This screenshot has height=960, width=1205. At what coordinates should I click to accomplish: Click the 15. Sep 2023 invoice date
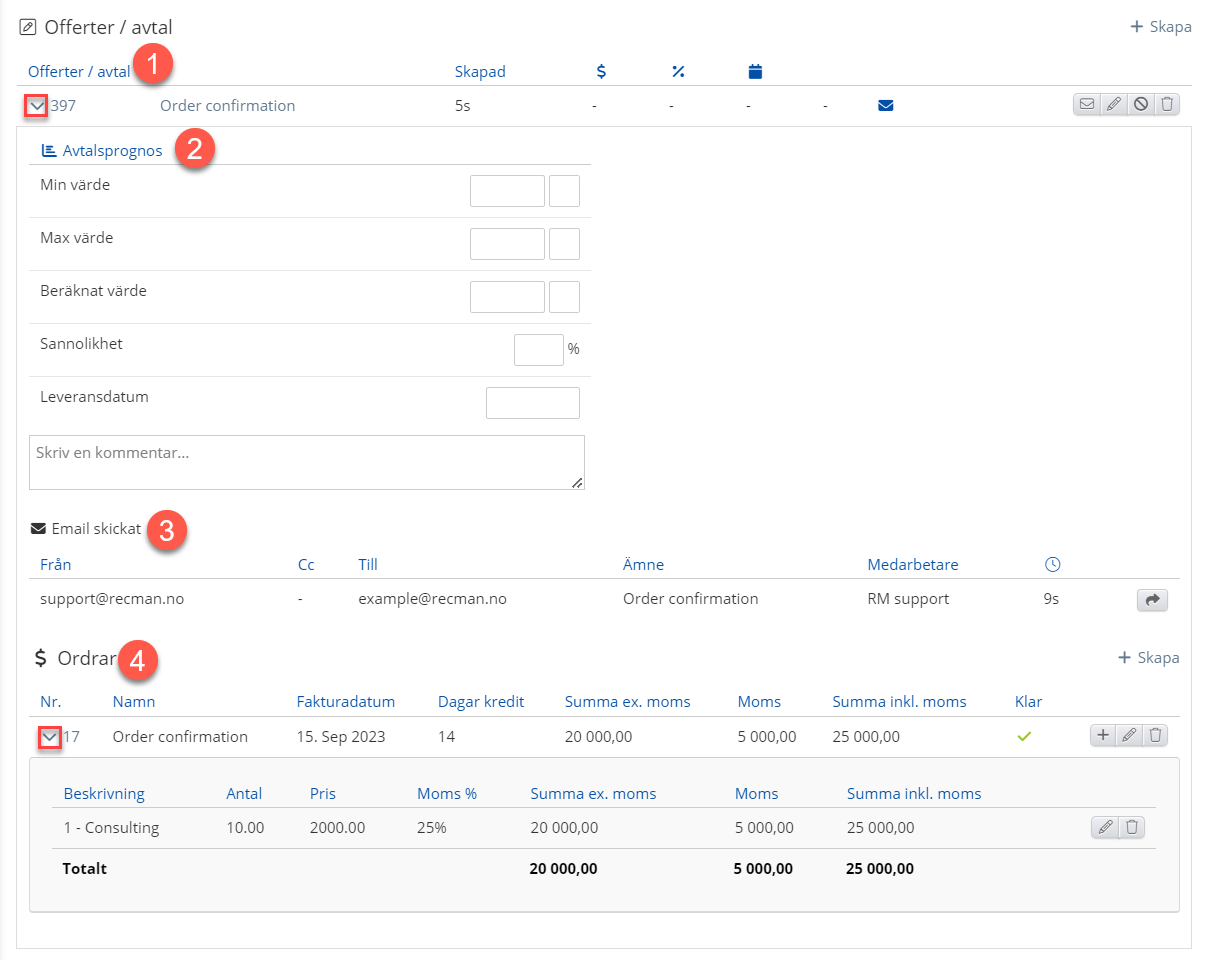click(341, 737)
